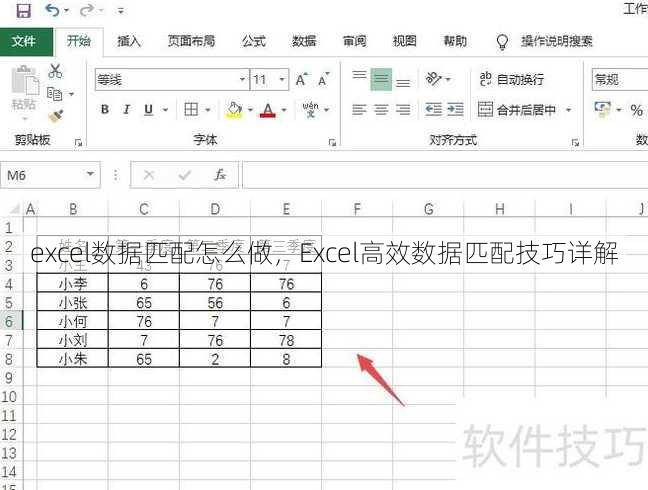Toggle the highlighted Middle Align icon
This screenshot has width=648, height=490.
pos(381,79)
